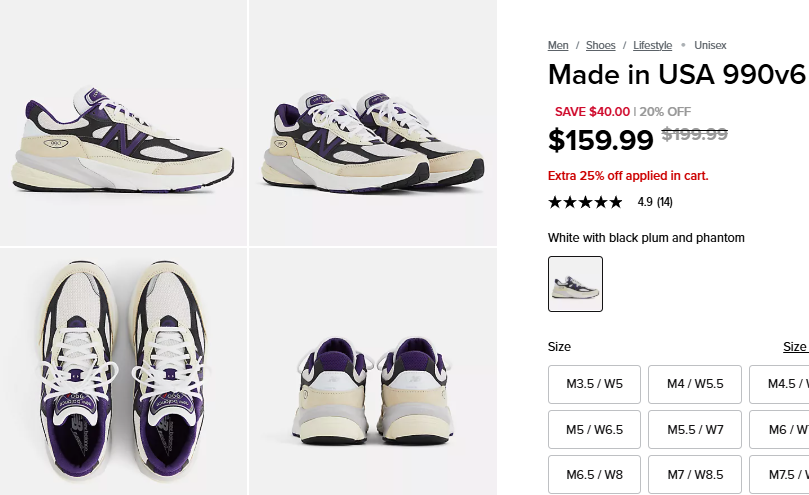Pick the M4.5 size option
The width and height of the screenshot is (809, 495).
(781, 384)
